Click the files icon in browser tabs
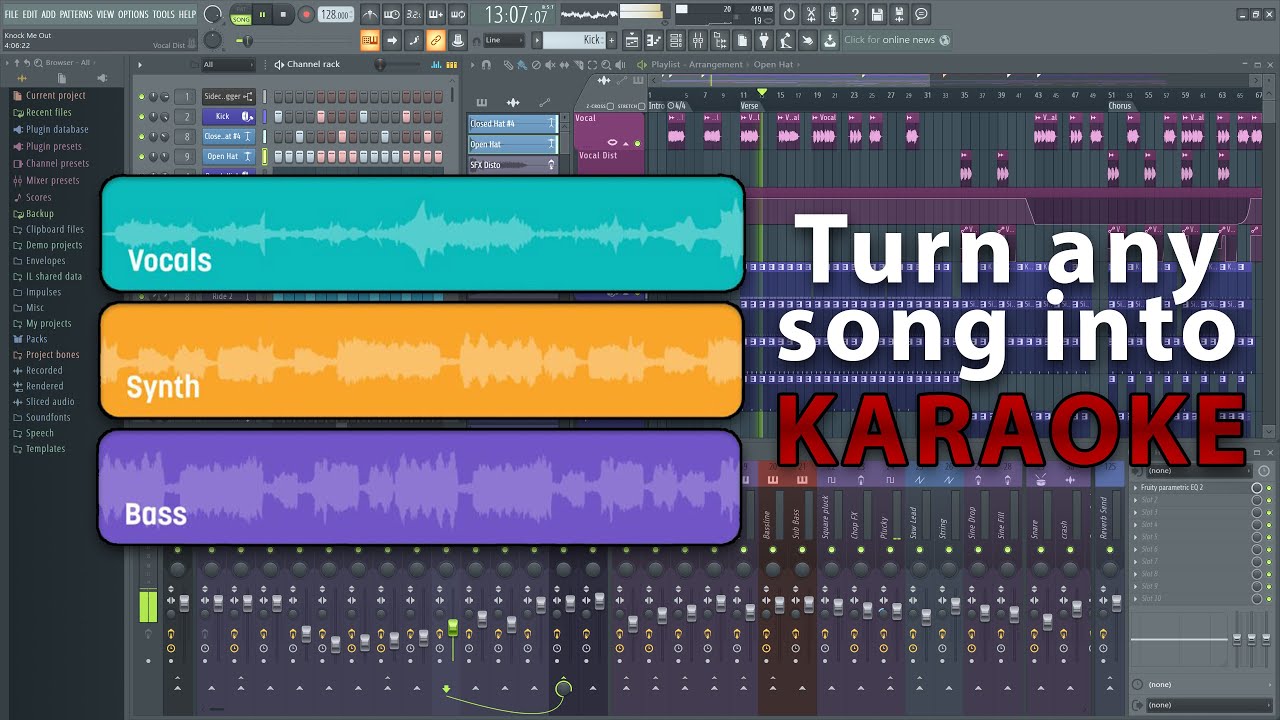 coord(62,78)
